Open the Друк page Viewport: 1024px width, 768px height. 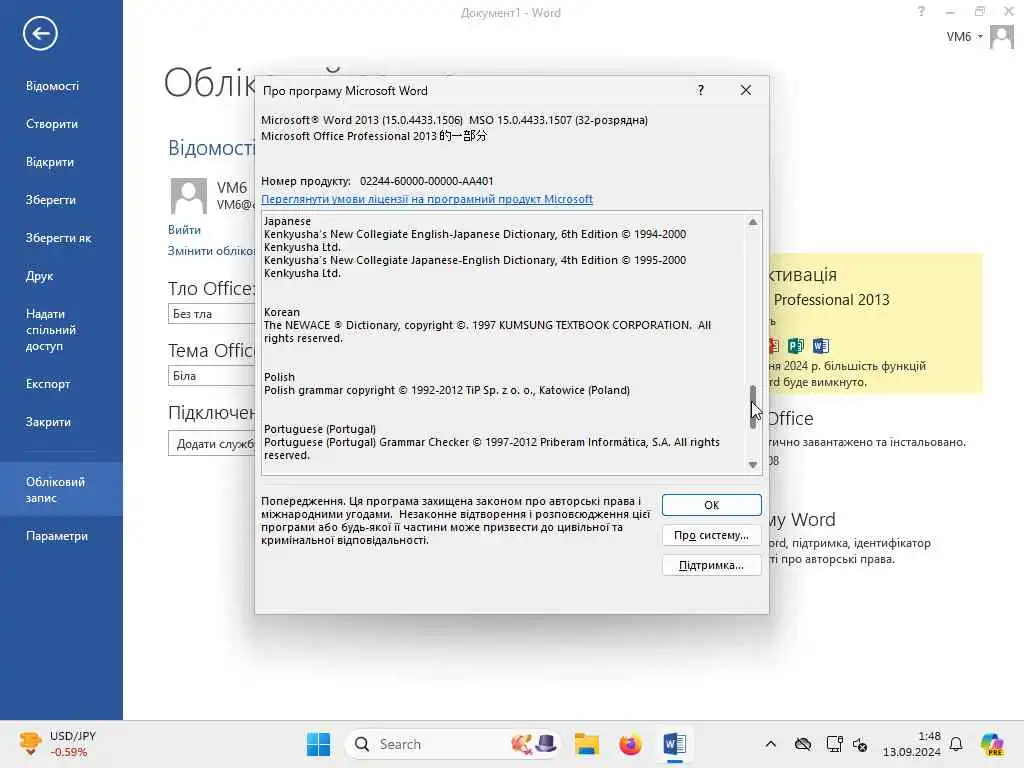click(39, 276)
